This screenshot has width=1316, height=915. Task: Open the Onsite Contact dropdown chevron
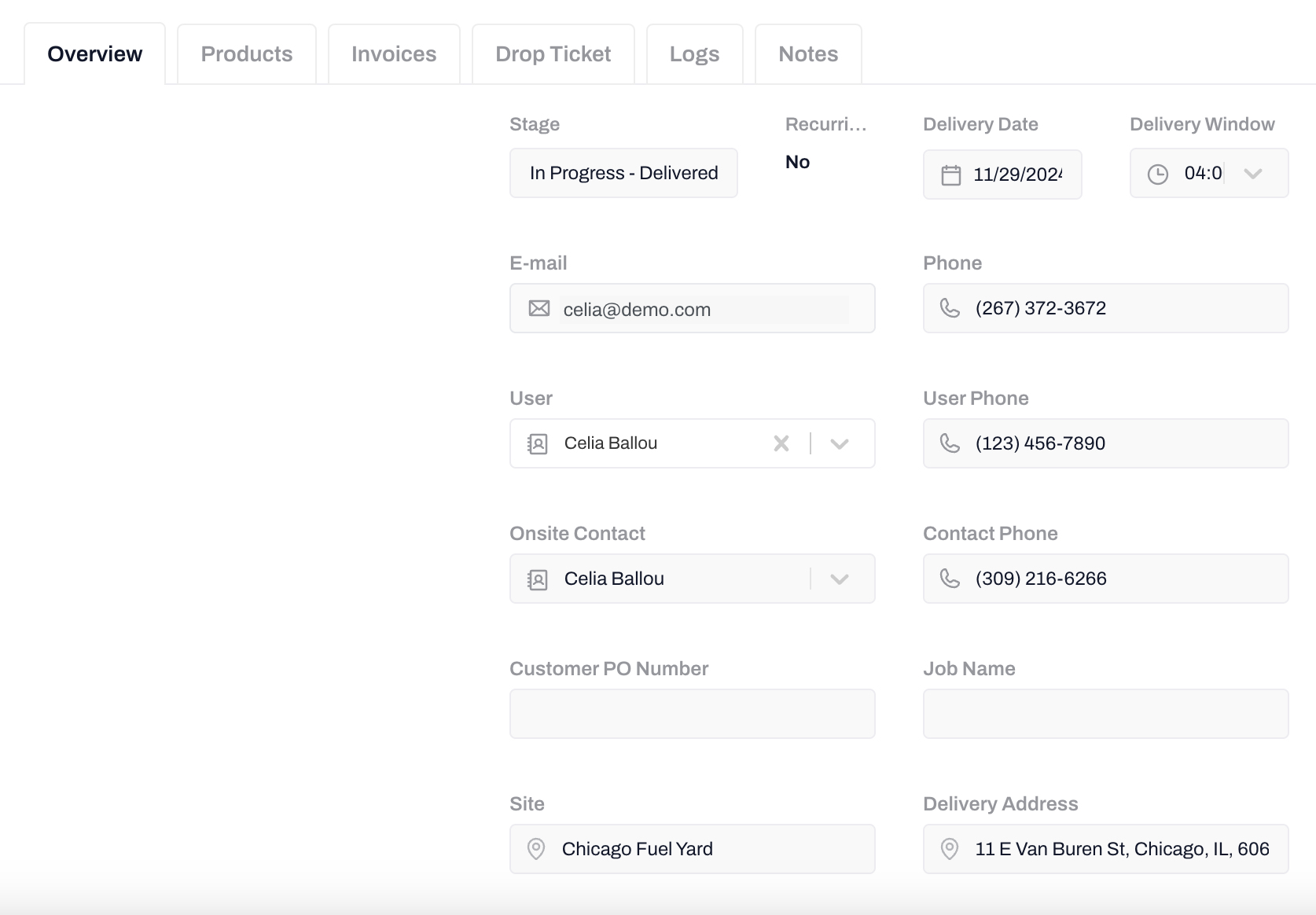point(840,579)
